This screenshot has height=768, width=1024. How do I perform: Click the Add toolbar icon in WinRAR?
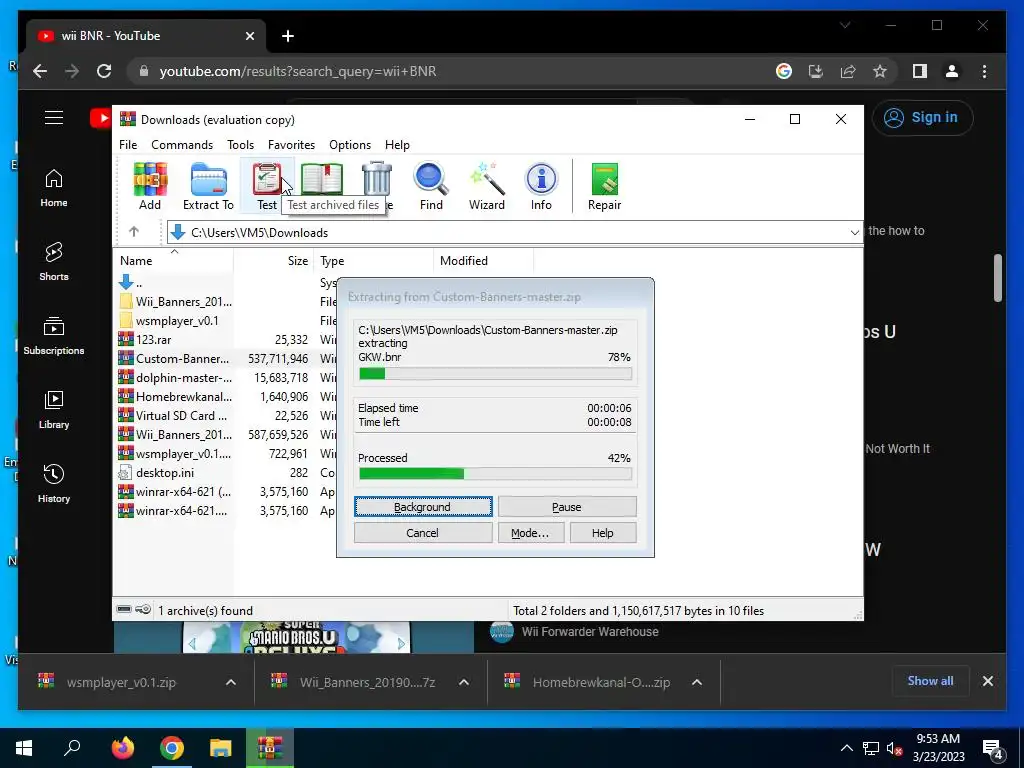[150, 186]
